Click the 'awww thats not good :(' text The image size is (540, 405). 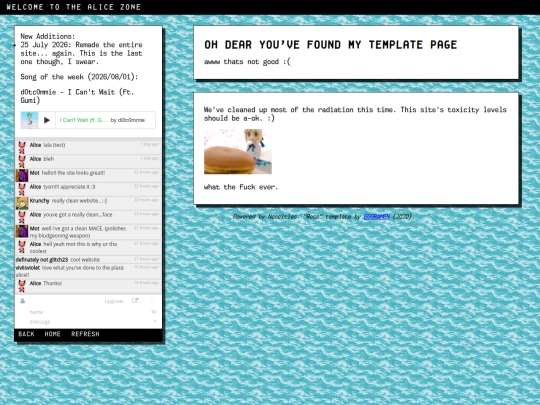click(247, 62)
